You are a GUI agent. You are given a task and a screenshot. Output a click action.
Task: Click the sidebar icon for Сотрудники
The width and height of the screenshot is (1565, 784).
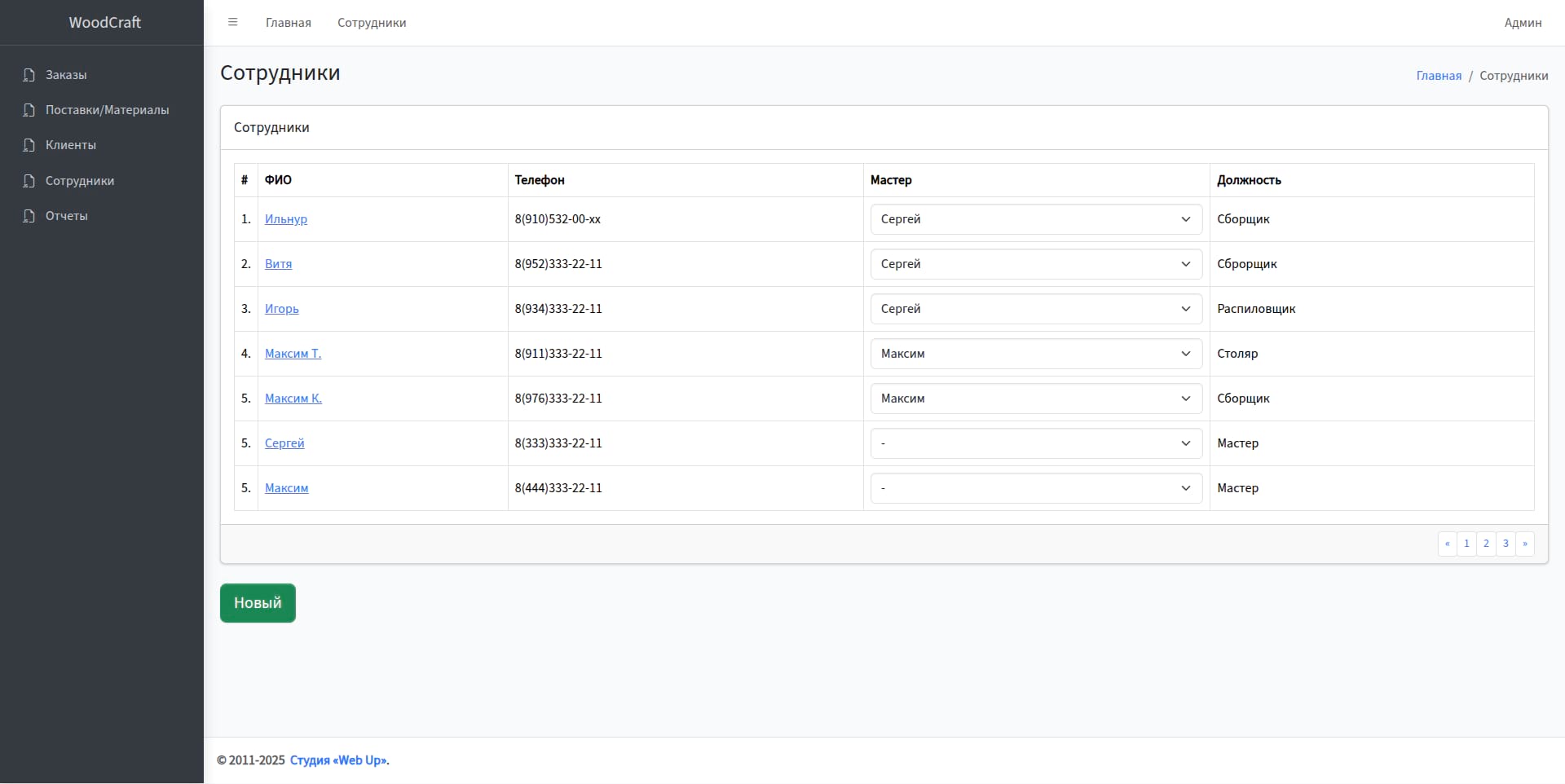(x=29, y=181)
